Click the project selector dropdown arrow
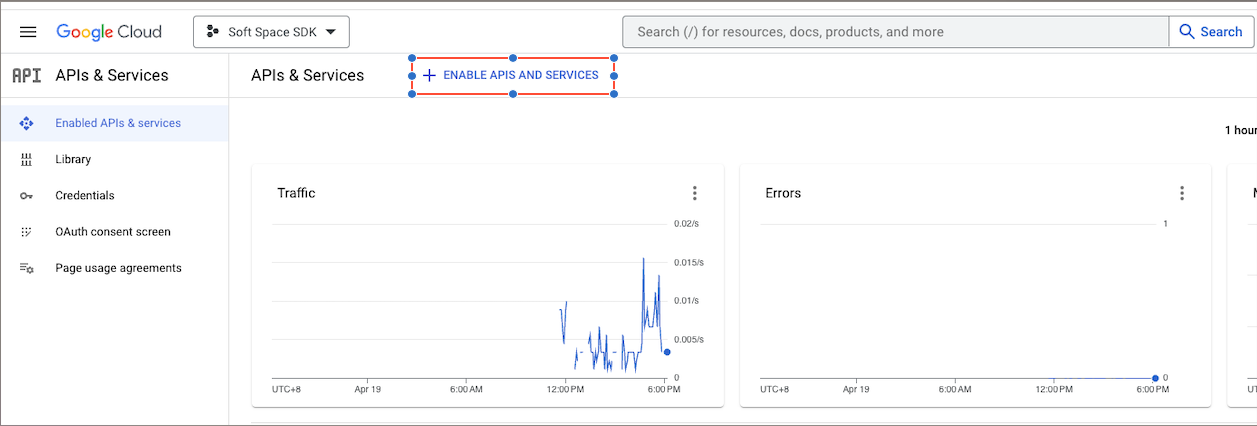Image resolution: width=1257 pixels, height=426 pixels. pos(331,32)
